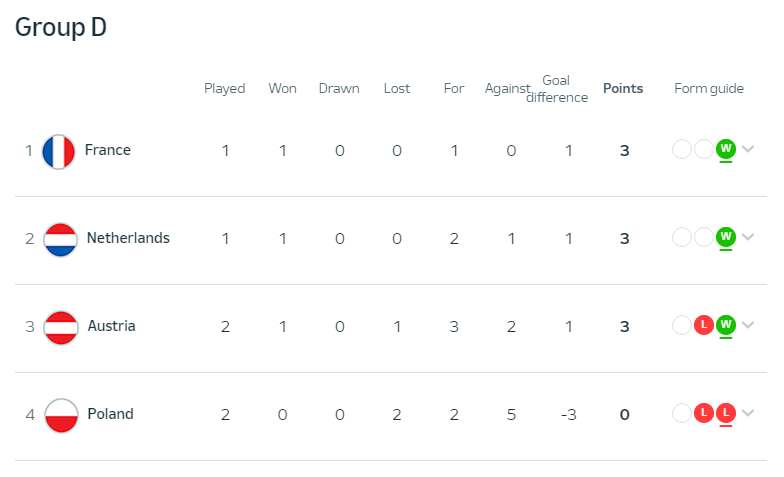Click Austria's green W form badge
This screenshot has height=477, width=784.
tap(726, 325)
